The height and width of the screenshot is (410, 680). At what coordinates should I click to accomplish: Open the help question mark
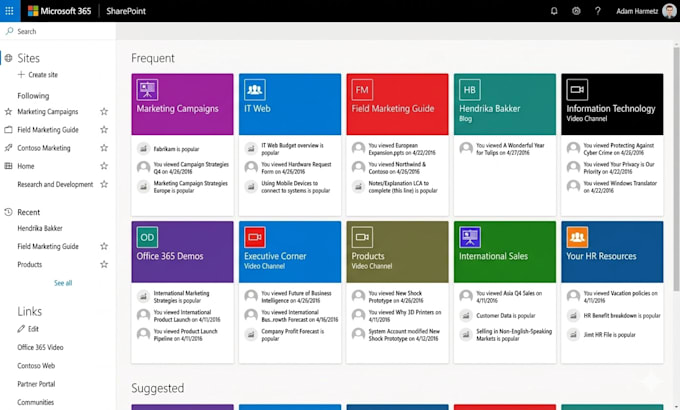[x=598, y=11]
